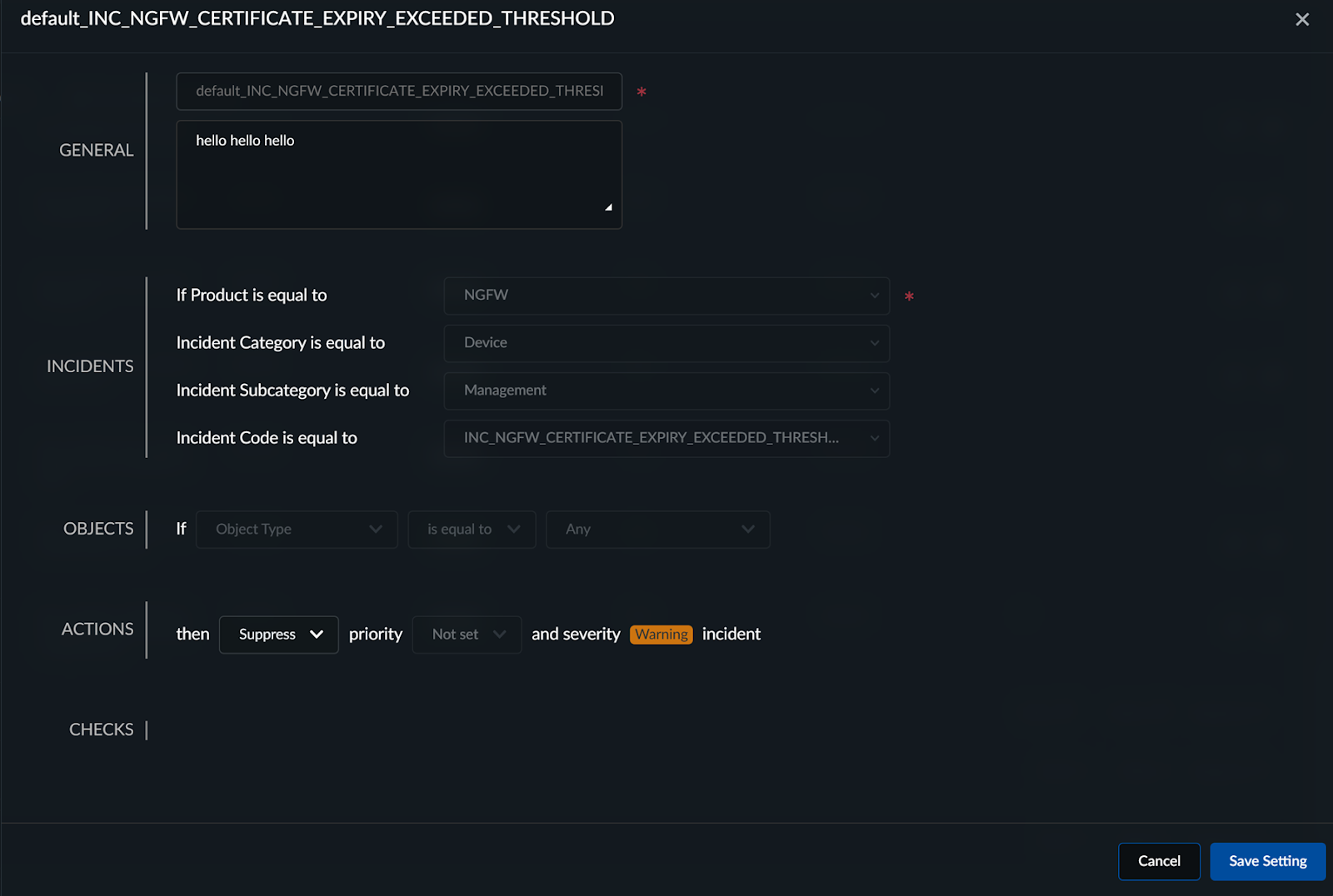Click the Save Setting button
Screen dimensions: 1333x896
point(1267,861)
